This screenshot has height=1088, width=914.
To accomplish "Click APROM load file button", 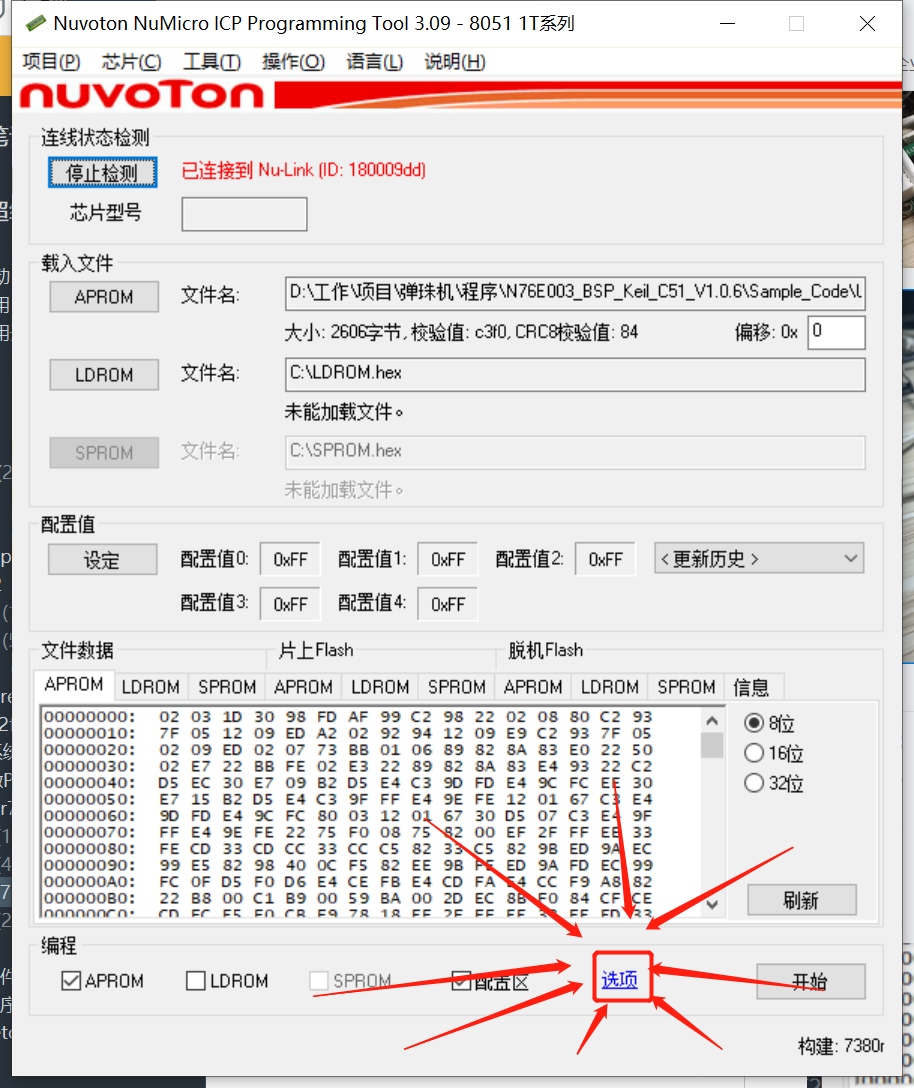I will coord(104,297).
